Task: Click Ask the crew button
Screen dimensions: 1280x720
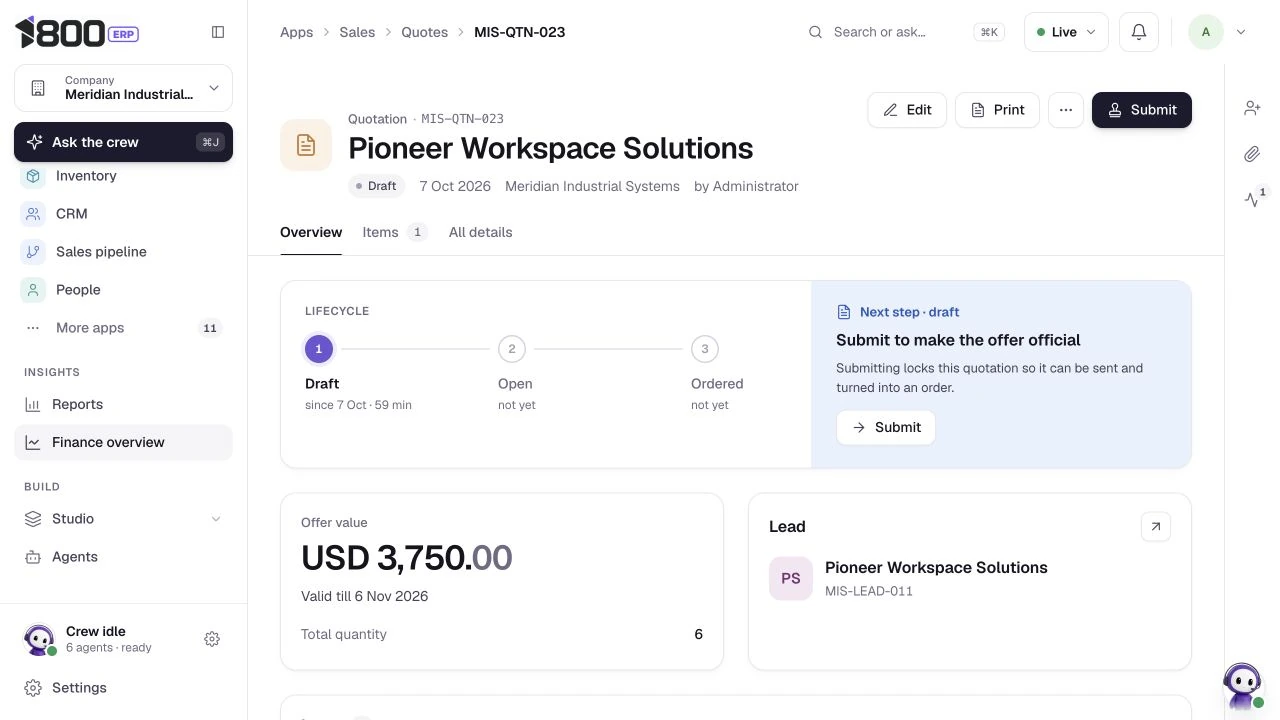Action: coord(124,142)
